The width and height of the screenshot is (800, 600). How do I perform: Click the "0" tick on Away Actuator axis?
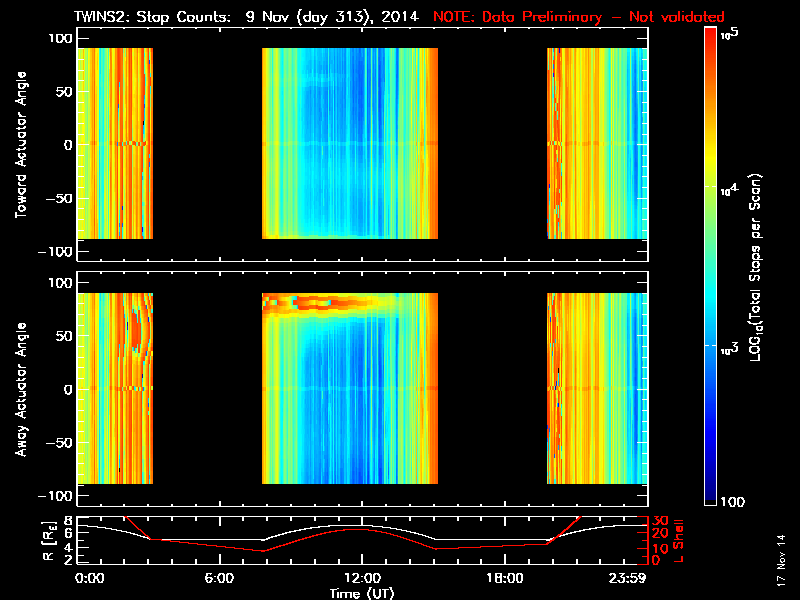(68, 389)
